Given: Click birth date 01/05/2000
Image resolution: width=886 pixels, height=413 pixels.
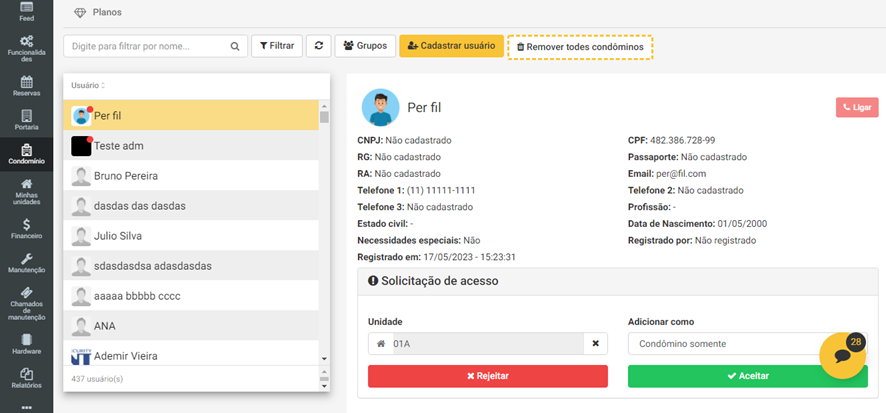Looking at the screenshot, I should [742, 224].
